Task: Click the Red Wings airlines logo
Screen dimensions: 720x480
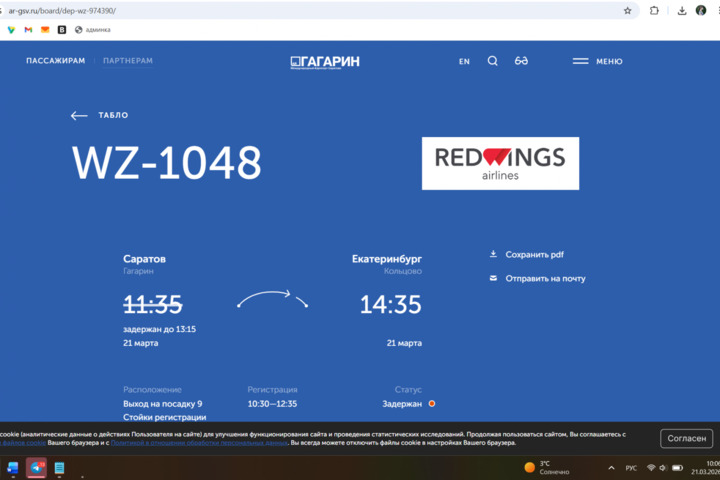Action: point(499,163)
